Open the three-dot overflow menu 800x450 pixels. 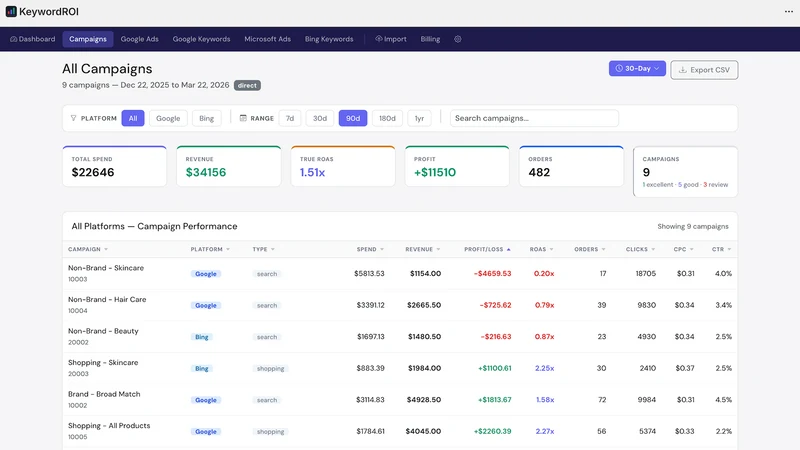coord(788,12)
